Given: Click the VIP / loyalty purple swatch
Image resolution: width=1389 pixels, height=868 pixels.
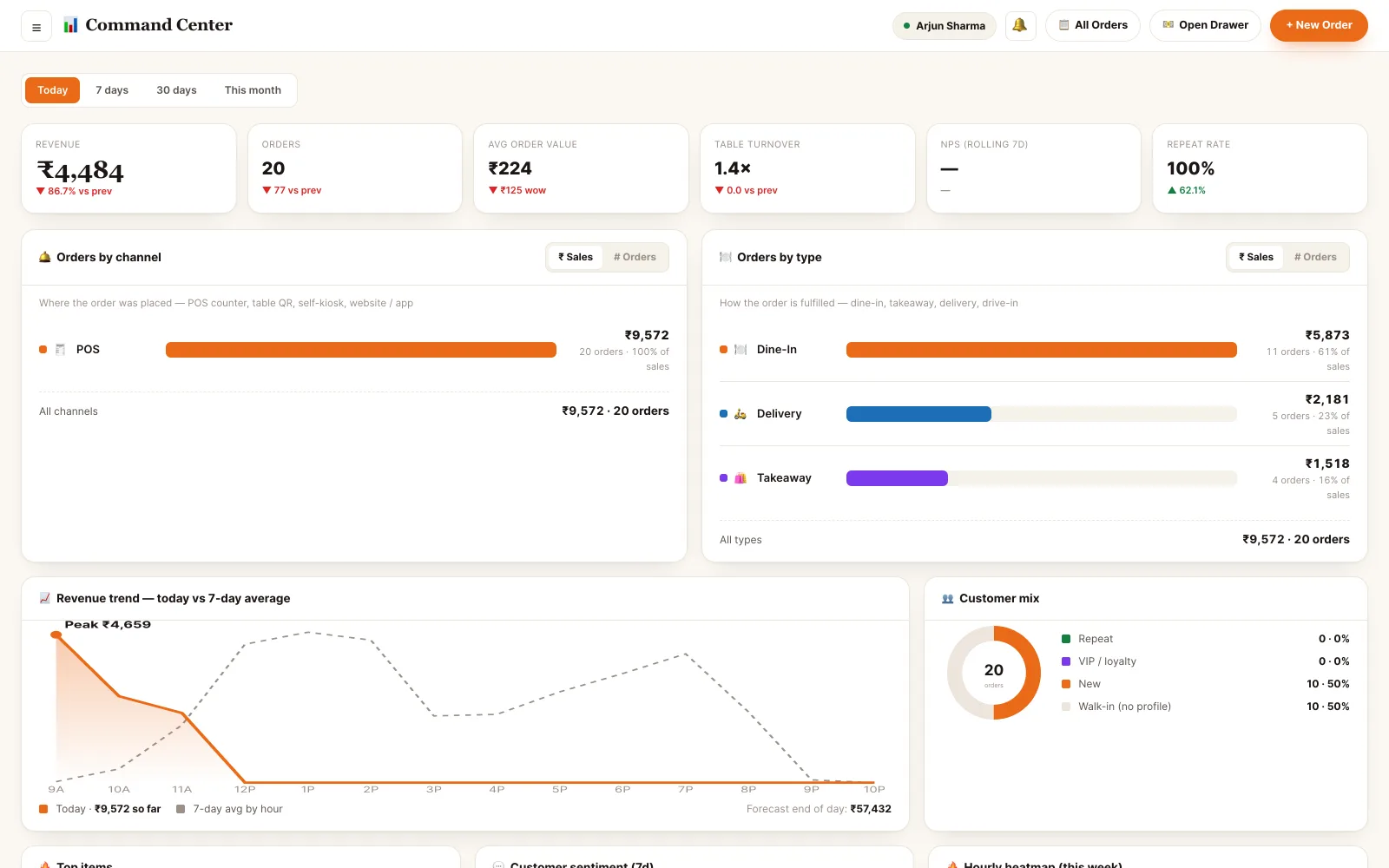Looking at the screenshot, I should pyautogui.click(x=1066, y=661).
